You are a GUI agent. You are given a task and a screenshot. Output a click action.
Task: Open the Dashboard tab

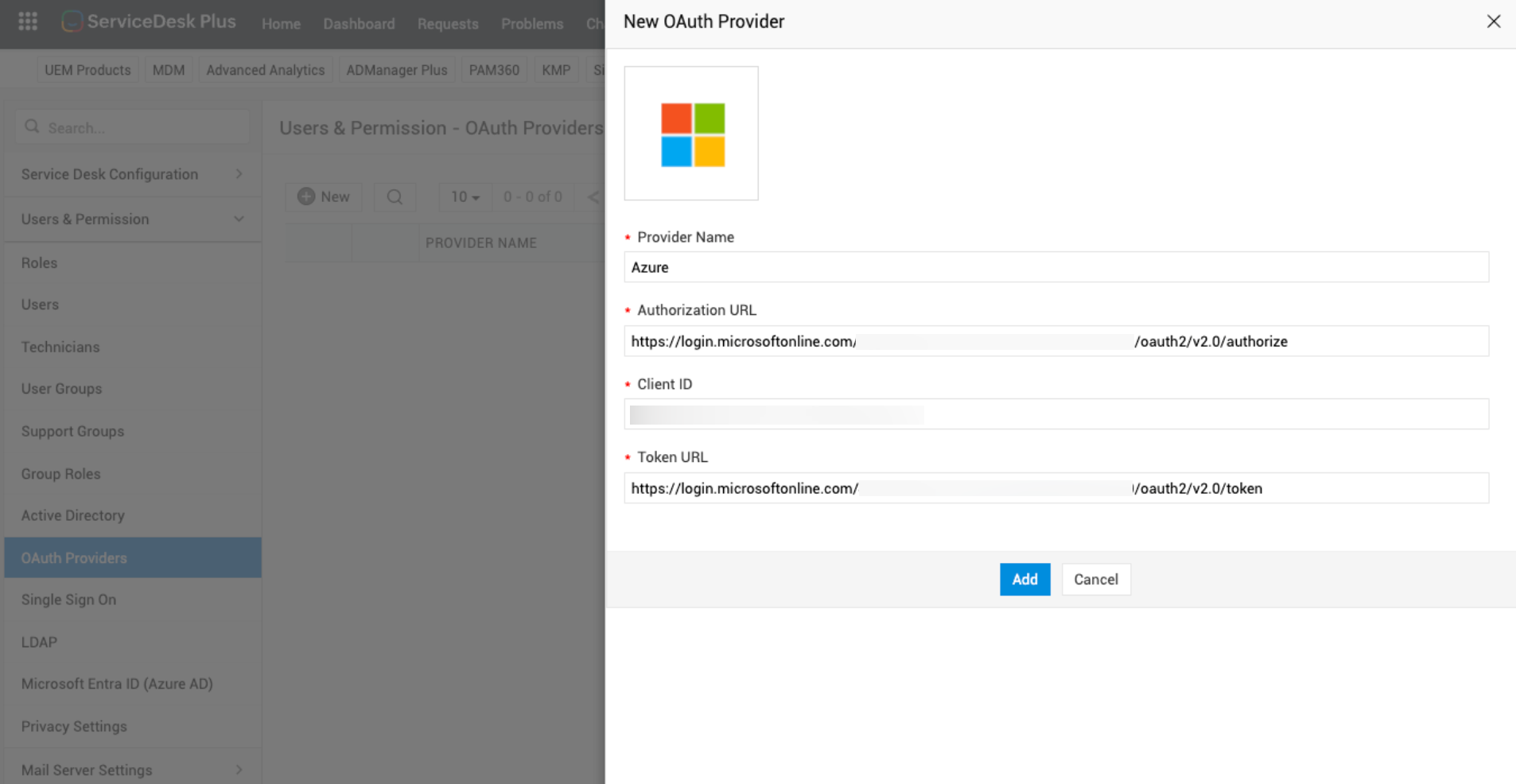(x=359, y=24)
